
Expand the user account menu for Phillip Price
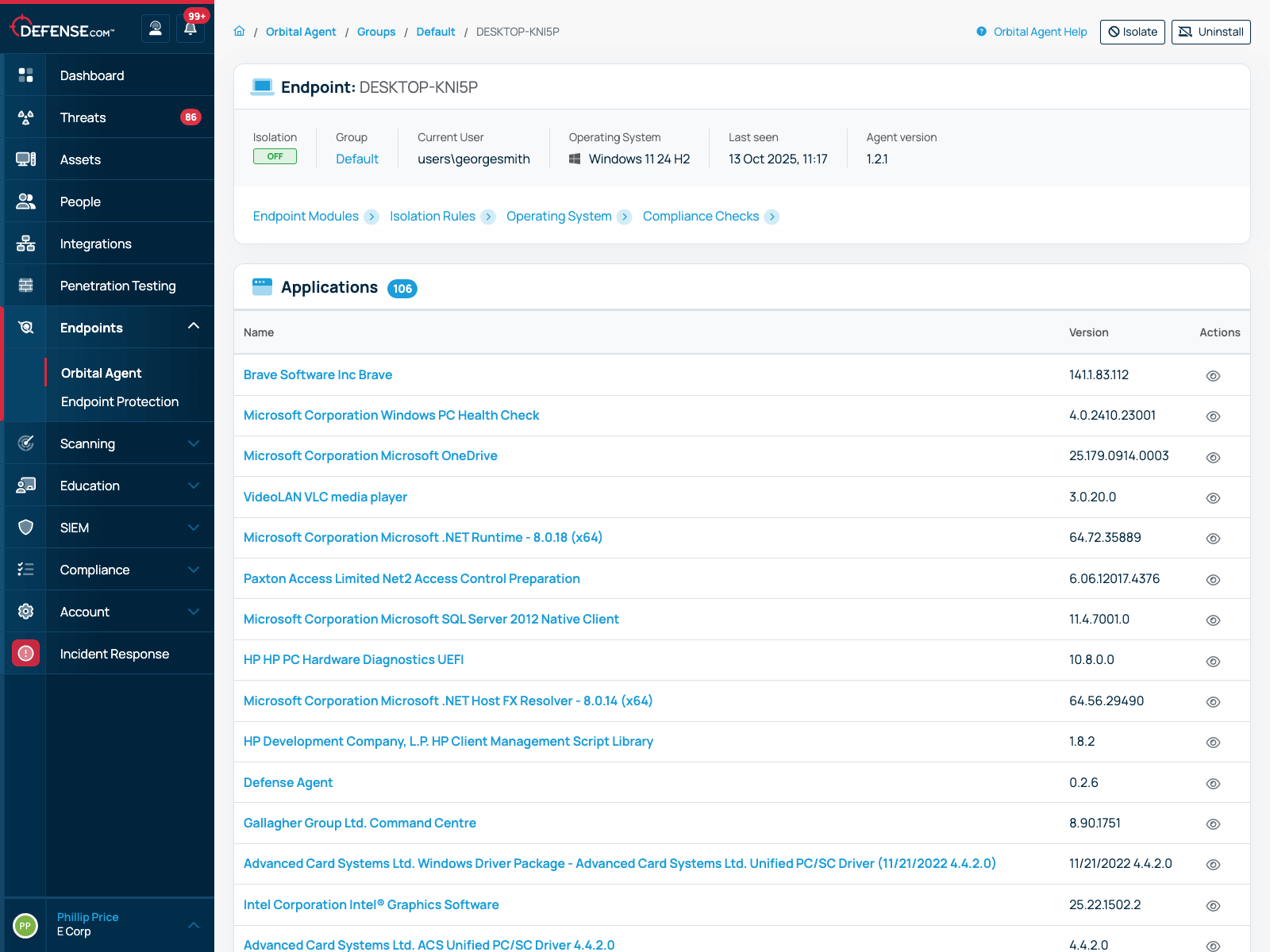click(x=194, y=925)
